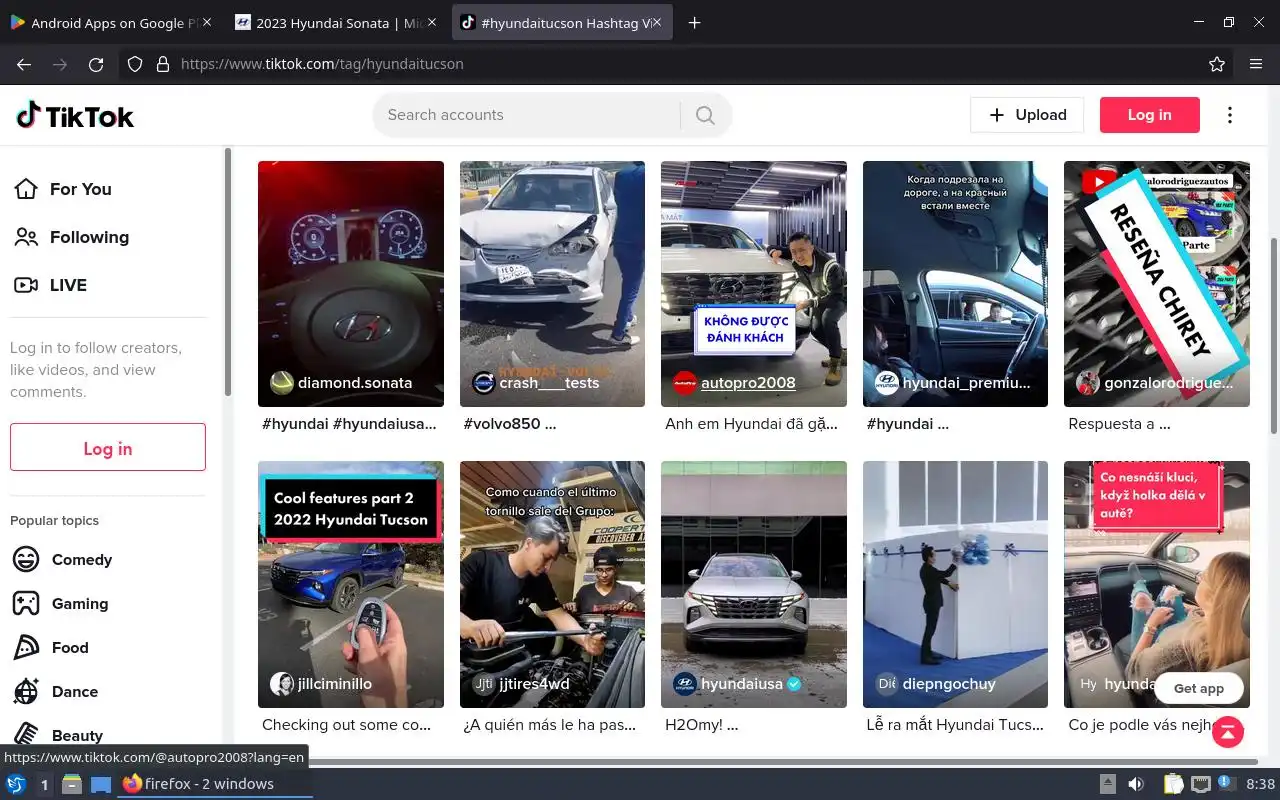
Task: Open the LIVE menu item
Action: [x=110, y=285]
